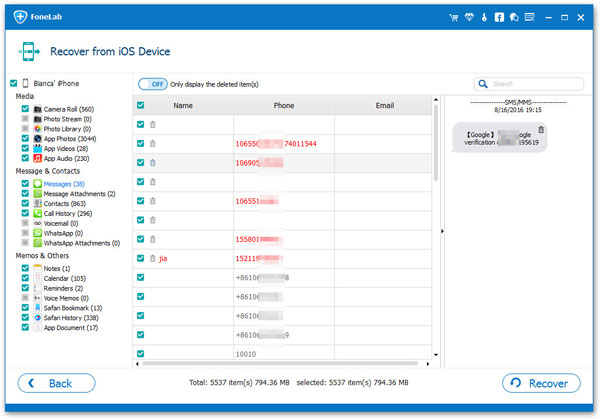Screen dimensions: 600x419
Task: Click trash icon in the 10655...74011544 row
Action: click(x=153, y=143)
